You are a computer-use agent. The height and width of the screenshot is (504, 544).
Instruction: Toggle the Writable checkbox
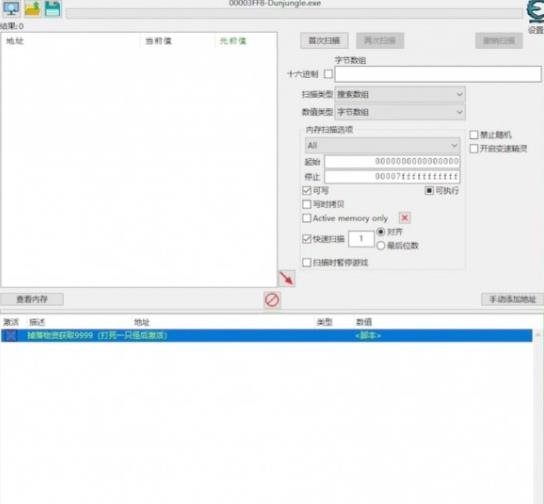pyautogui.click(x=307, y=190)
